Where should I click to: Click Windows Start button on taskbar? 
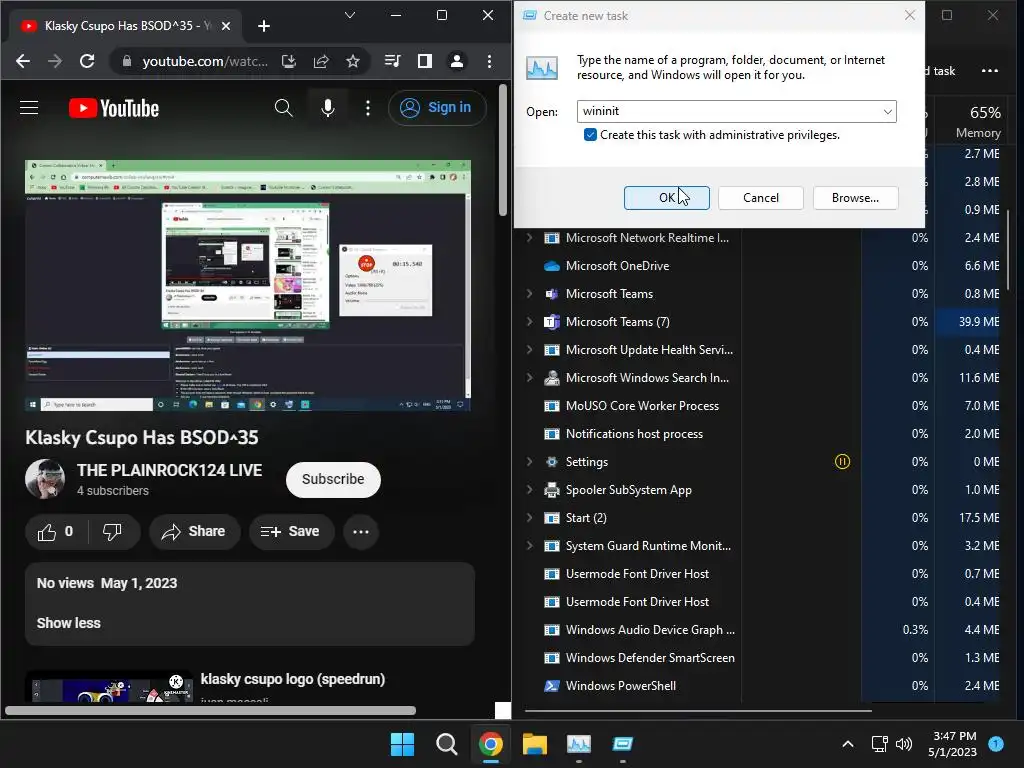pos(402,744)
